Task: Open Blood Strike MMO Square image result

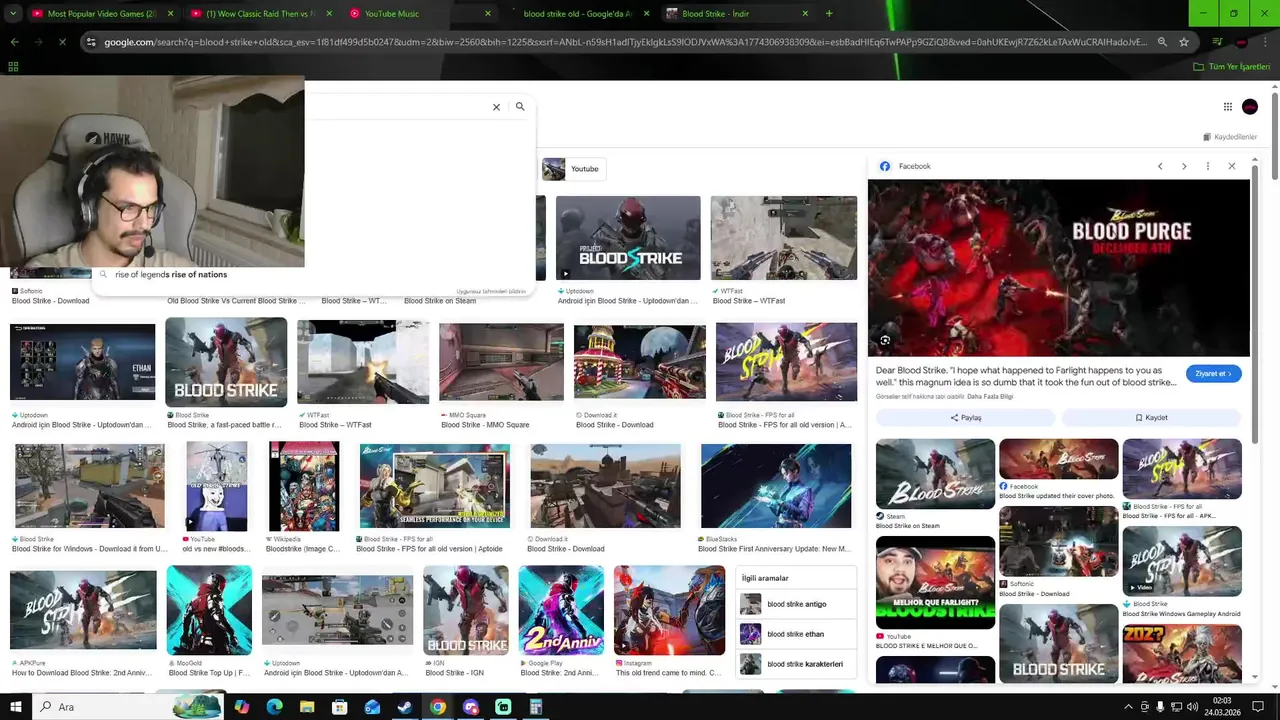Action: coord(501,362)
